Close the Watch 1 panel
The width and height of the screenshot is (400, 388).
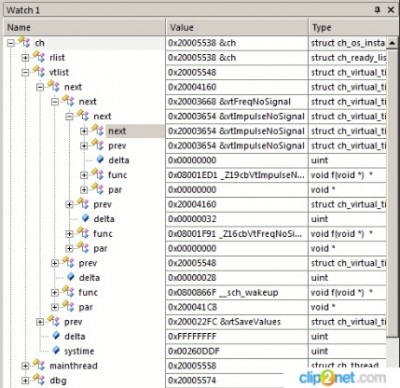click(x=391, y=10)
